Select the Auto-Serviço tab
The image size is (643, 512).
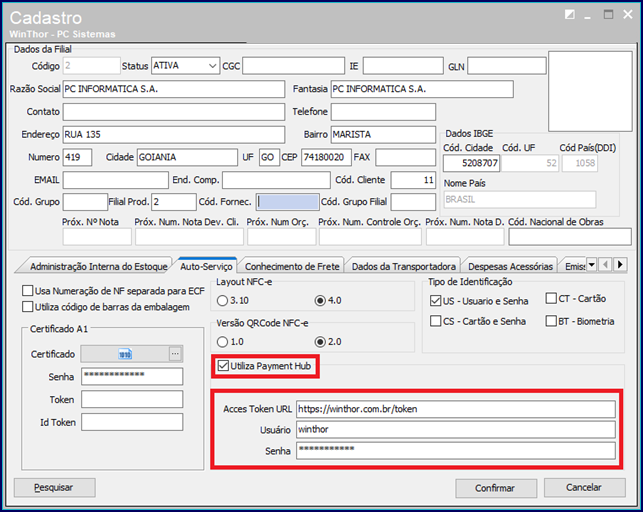(206, 266)
